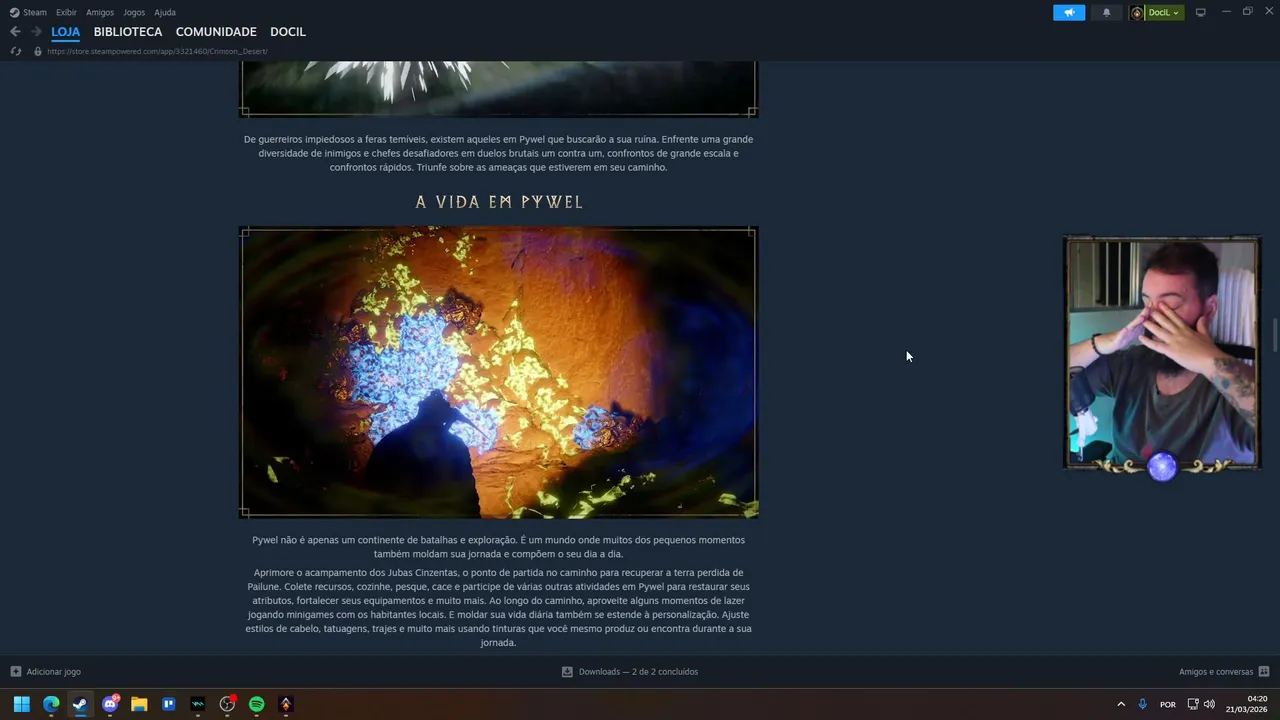Open the Amigos menu
The image size is (1280, 720).
tap(100, 12)
